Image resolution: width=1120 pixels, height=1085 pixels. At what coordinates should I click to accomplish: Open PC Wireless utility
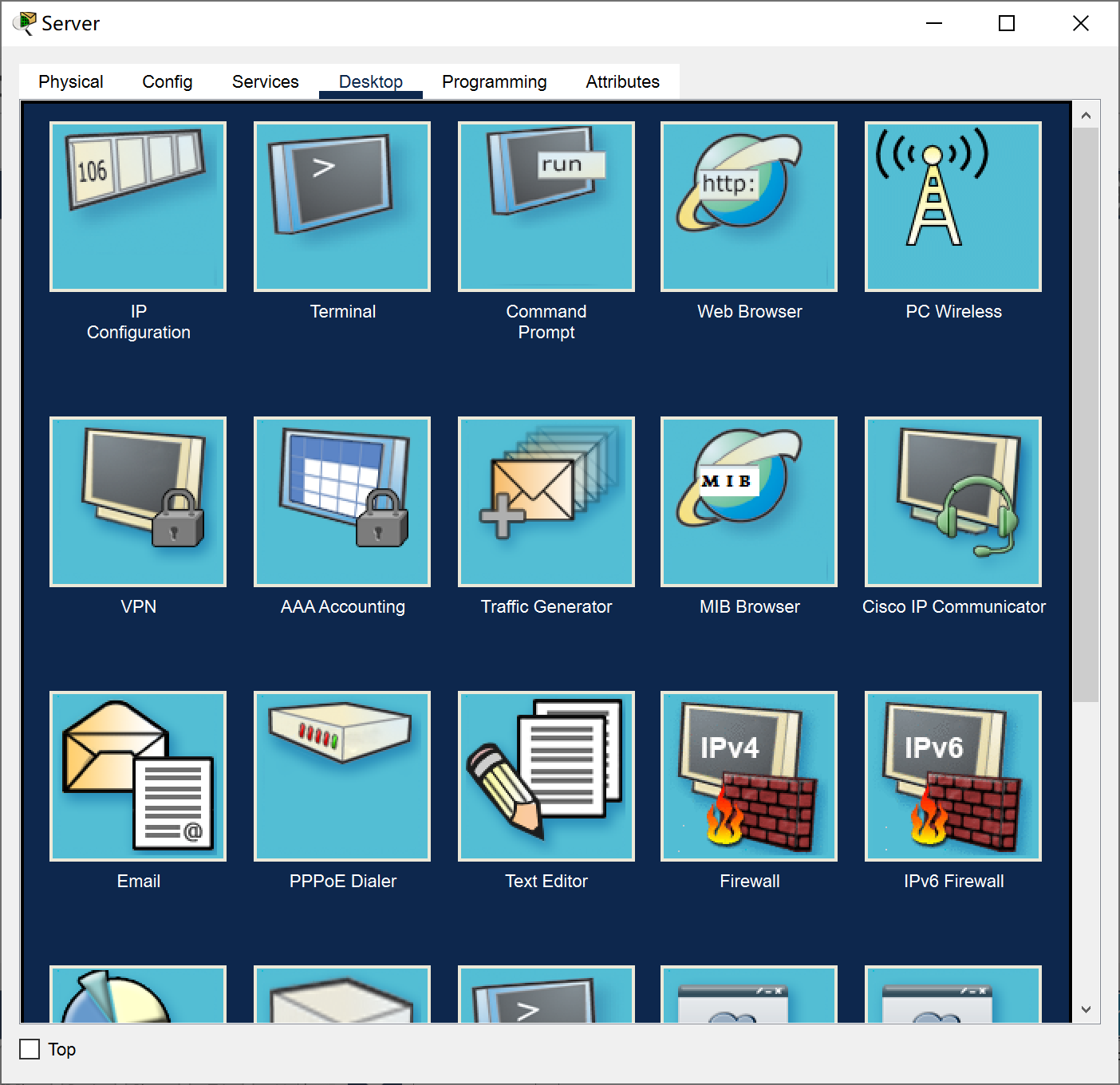[x=953, y=207]
